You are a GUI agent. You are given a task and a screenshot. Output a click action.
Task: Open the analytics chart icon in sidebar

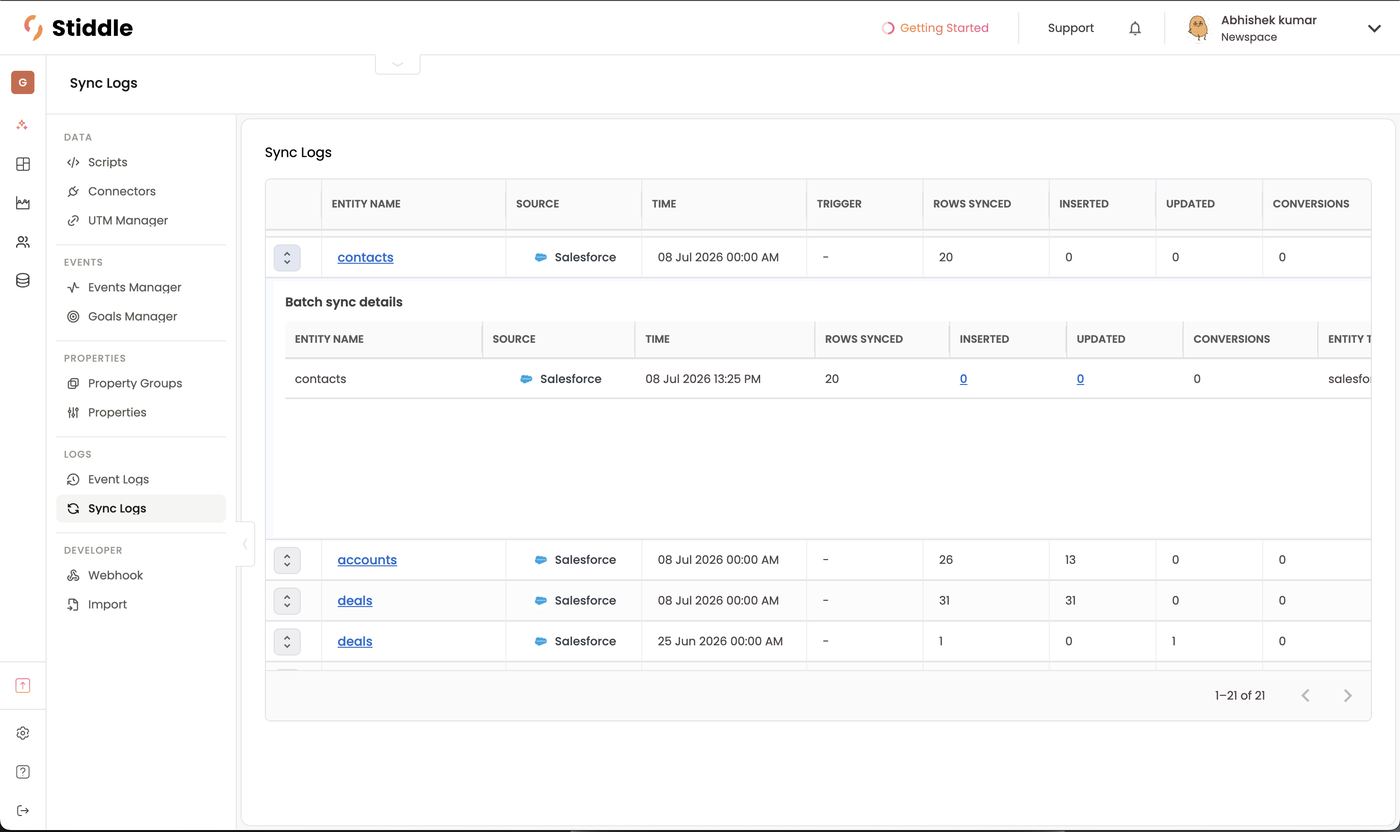(x=23, y=203)
